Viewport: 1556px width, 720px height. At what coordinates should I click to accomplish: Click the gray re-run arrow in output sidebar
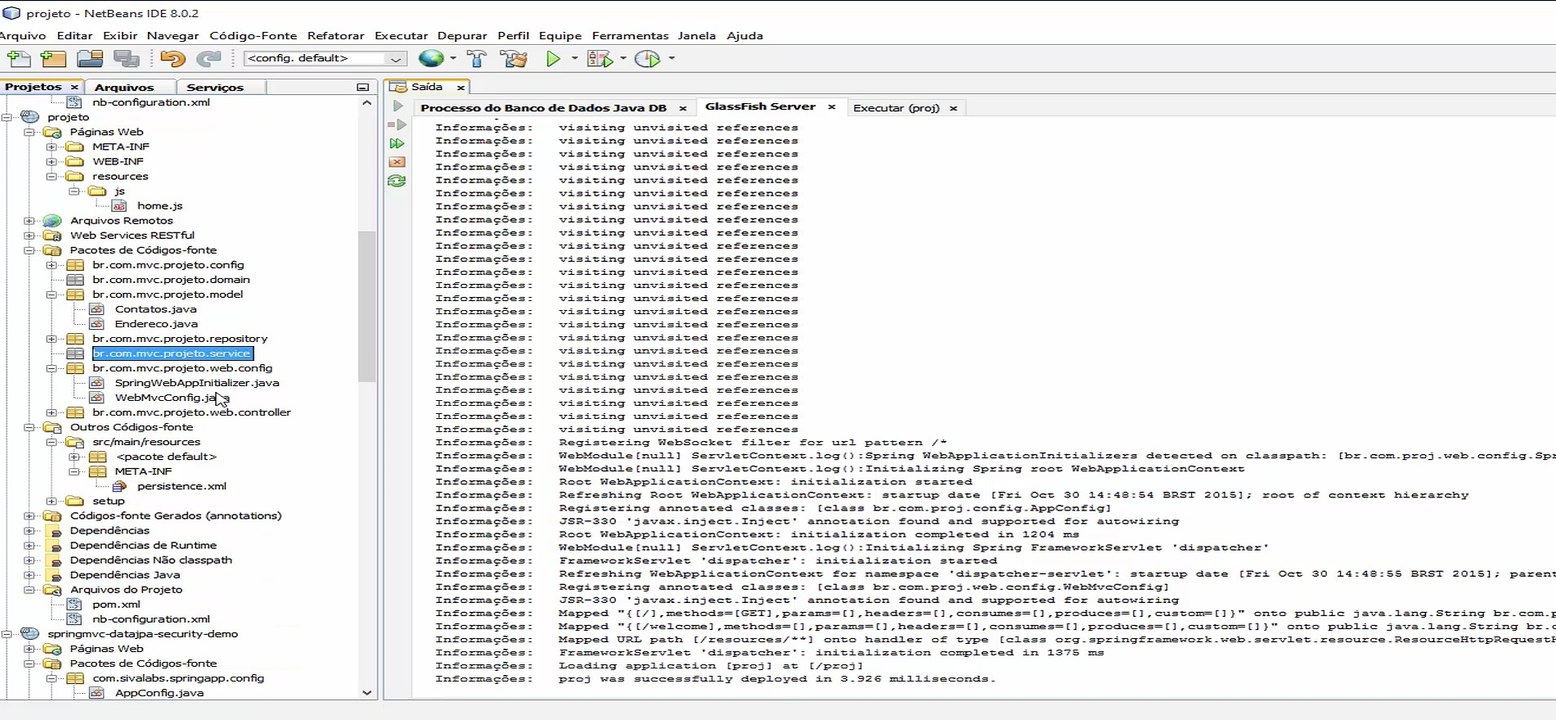pyautogui.click(x=397, y=106)
